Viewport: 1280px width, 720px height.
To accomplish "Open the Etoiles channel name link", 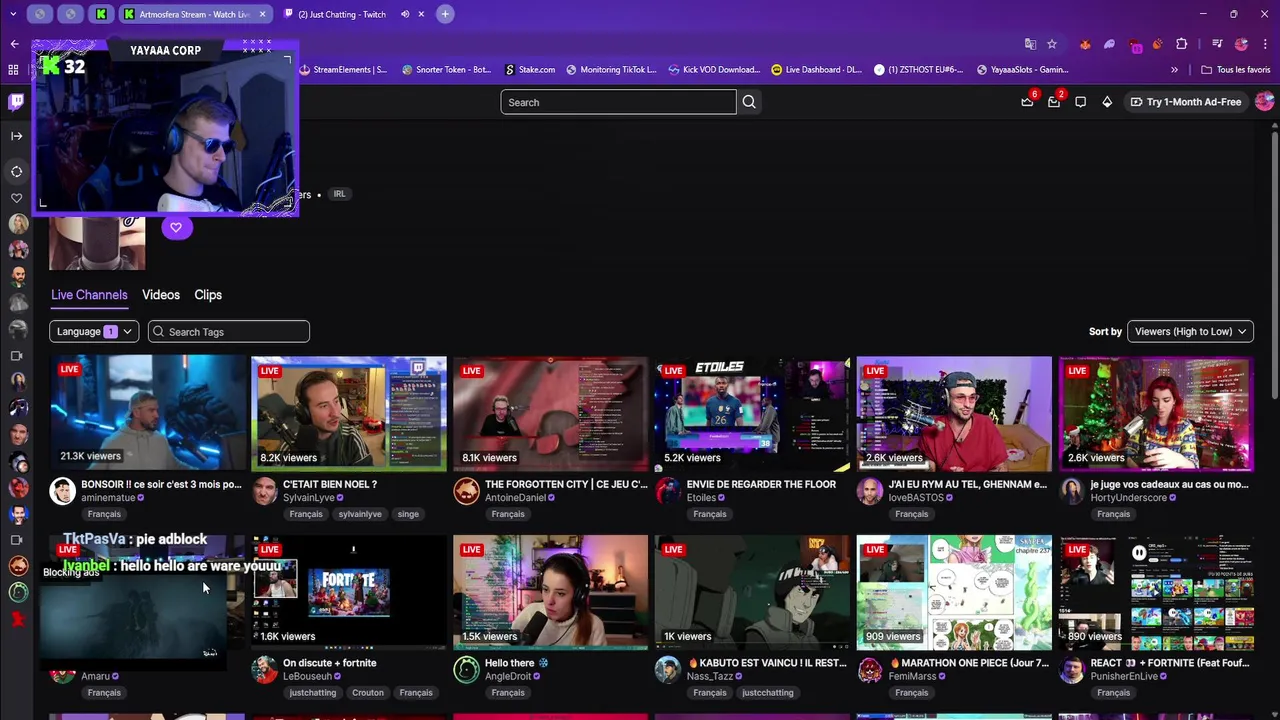I will coord(701,498).
